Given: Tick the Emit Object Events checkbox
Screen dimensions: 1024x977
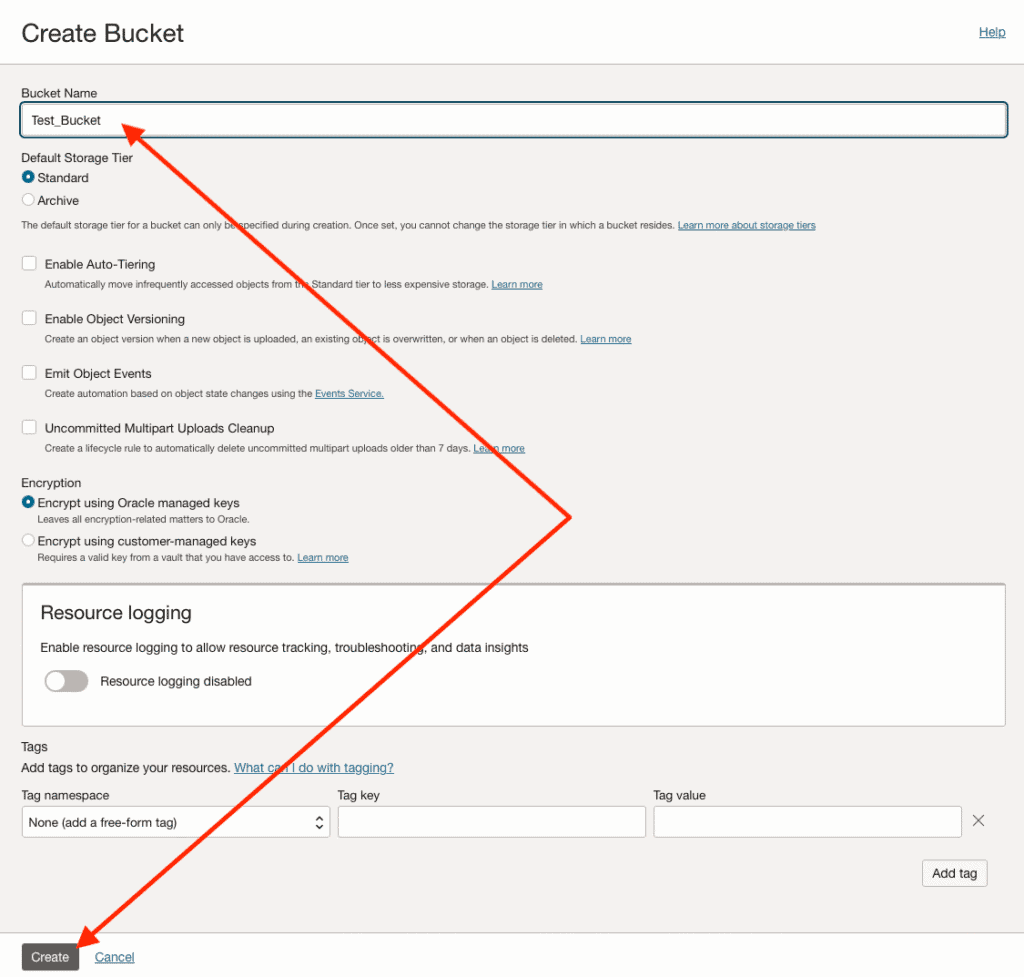Looking at the screenshot, I should [x=29, y=373].
